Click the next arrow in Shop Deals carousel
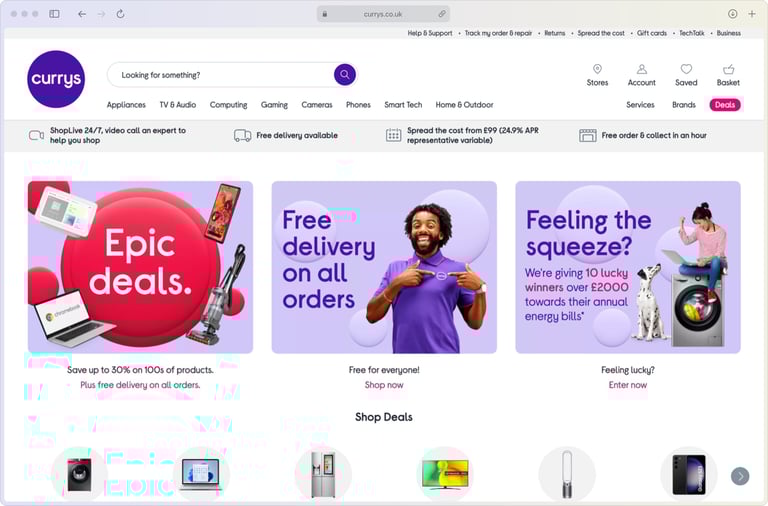The height and width of the screenshot is (506, 768). tap(740, 476)
